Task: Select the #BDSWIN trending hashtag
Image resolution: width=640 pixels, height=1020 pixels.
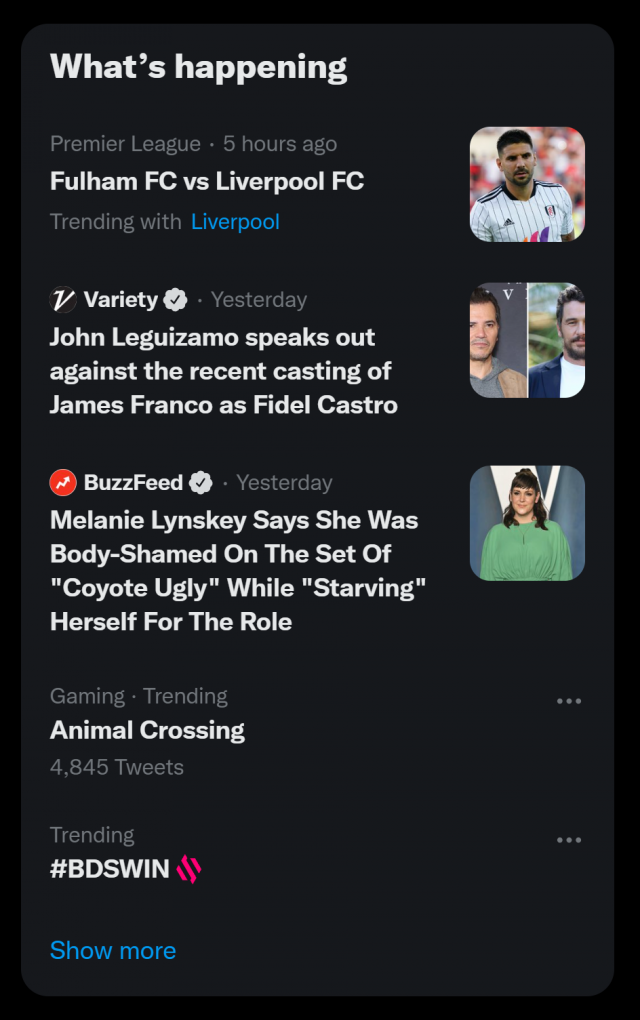Action: coord(110,869)
